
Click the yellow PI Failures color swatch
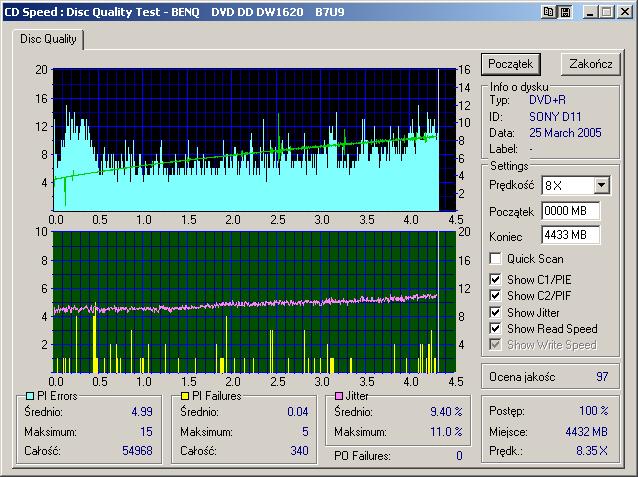tap(185, 396)
